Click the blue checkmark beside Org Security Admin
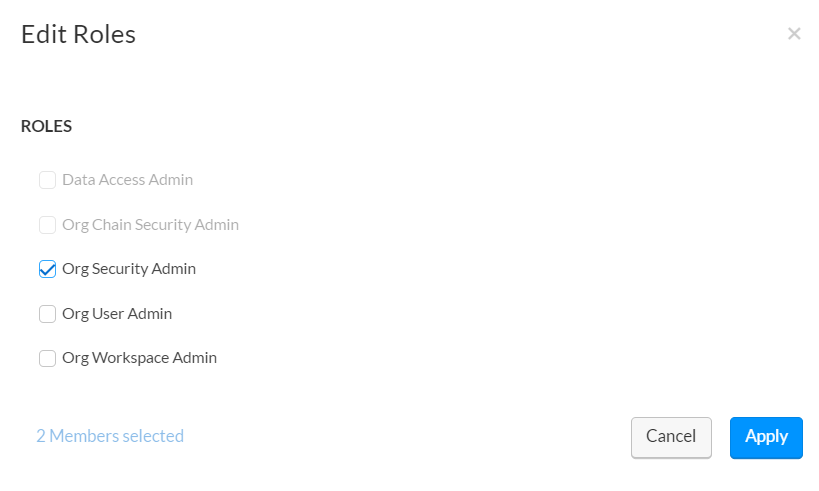This screenshot has width=819, height=491. point(47,269)
